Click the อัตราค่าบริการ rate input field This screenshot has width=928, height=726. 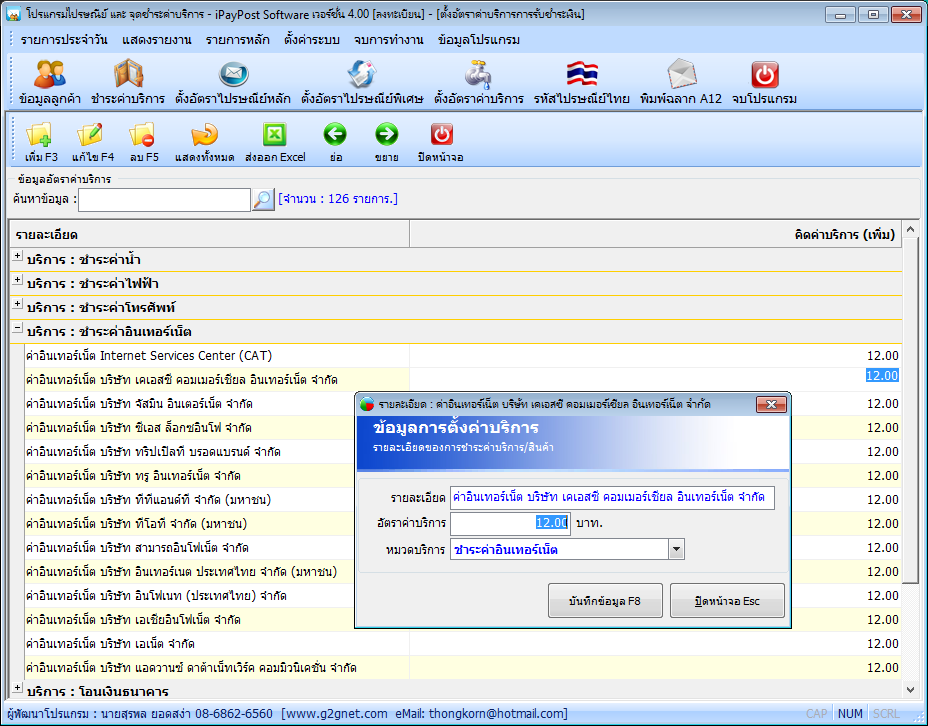click(x=510, y=523)
